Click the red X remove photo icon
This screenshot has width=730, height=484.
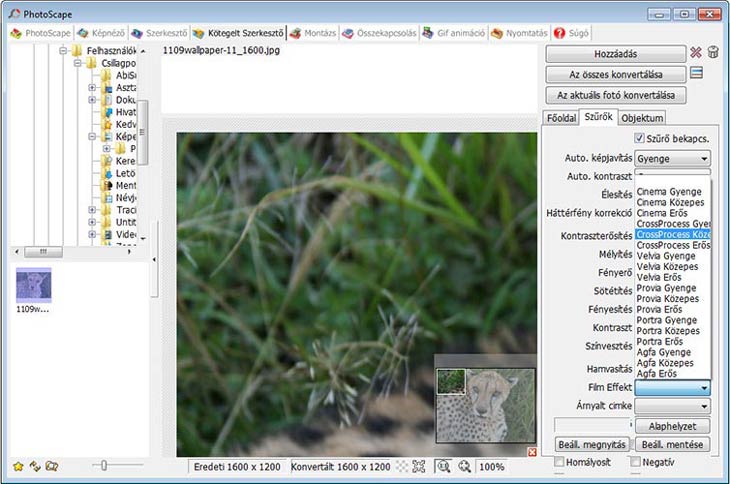point(696,53)
